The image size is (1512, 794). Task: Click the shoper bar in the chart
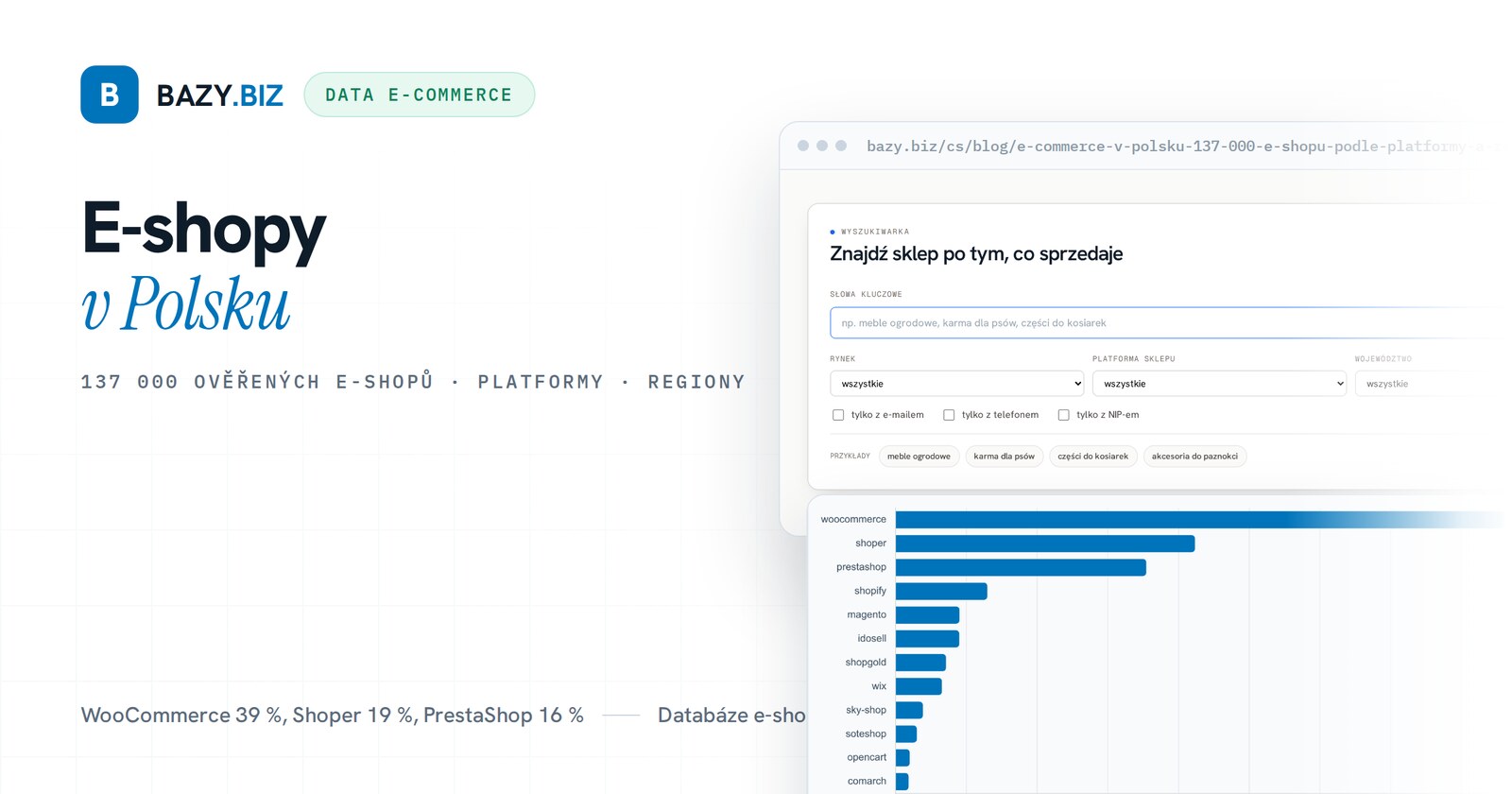pyautogui.click(x=1045, y=544)
